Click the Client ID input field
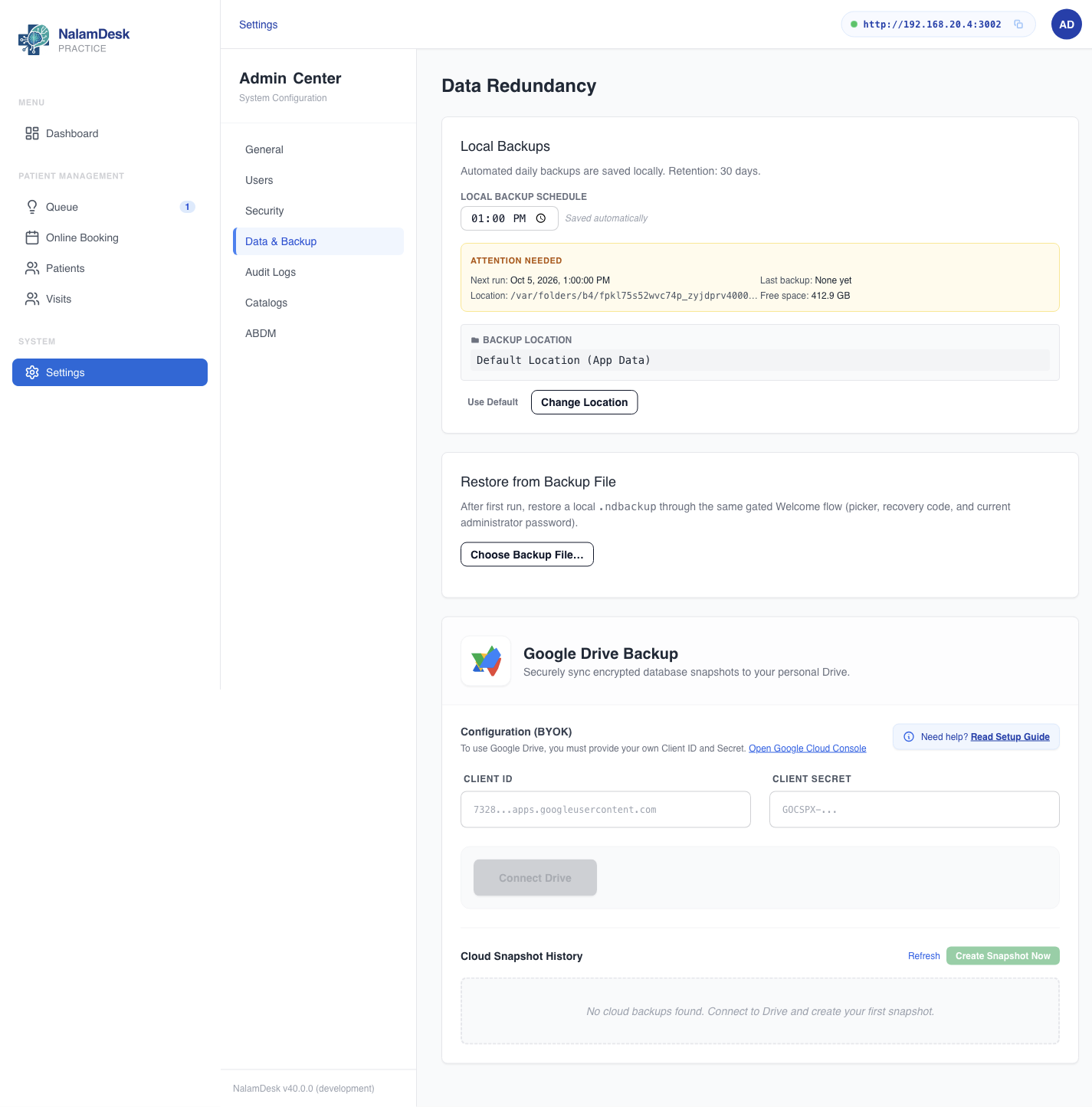The image size is (1092, 1107). pos(605,810)
